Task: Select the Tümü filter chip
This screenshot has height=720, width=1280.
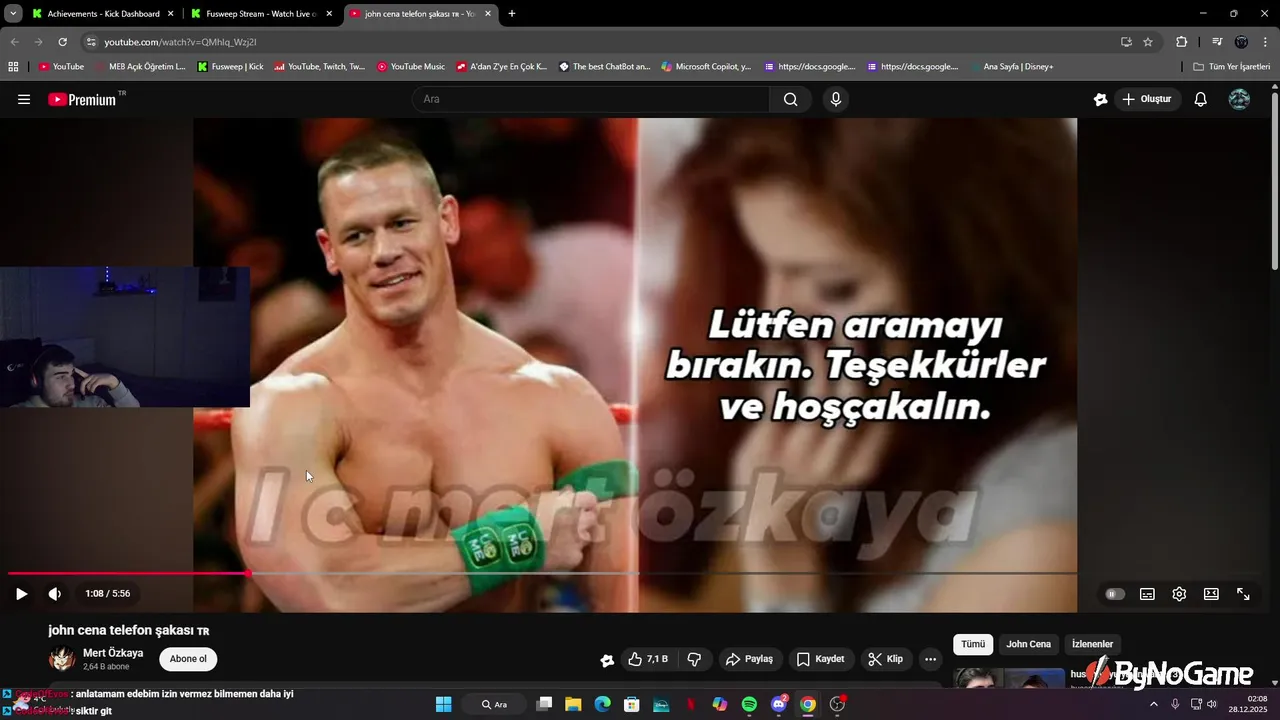Action: 973,644
